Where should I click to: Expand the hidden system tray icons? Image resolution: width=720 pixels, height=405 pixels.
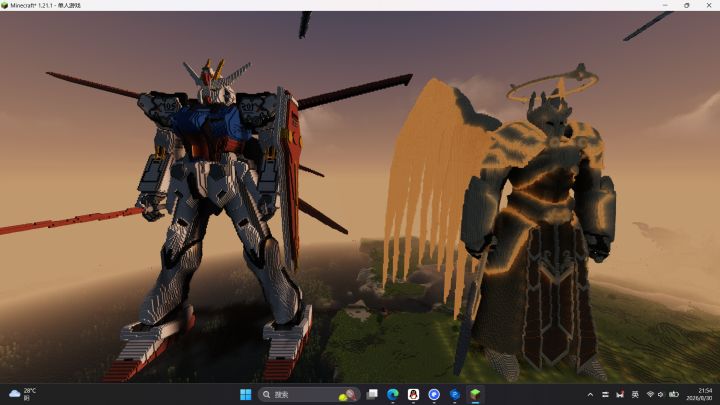pos(590,394)
